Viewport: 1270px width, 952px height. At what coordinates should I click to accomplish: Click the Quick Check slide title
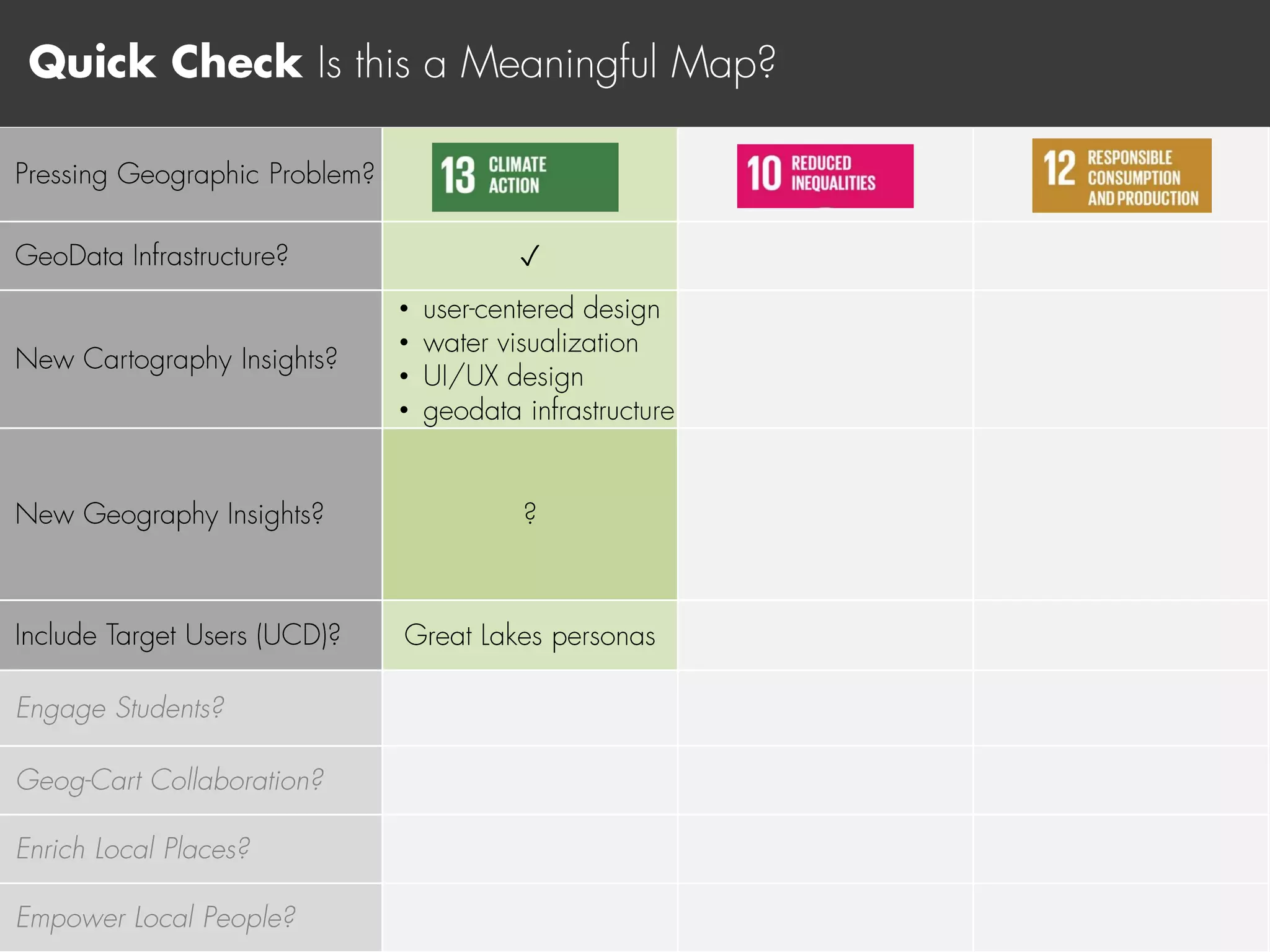point(402,62)
